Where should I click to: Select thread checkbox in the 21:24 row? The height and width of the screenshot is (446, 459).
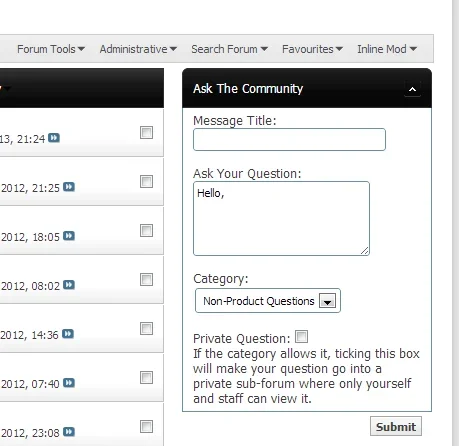coord(146,132)
